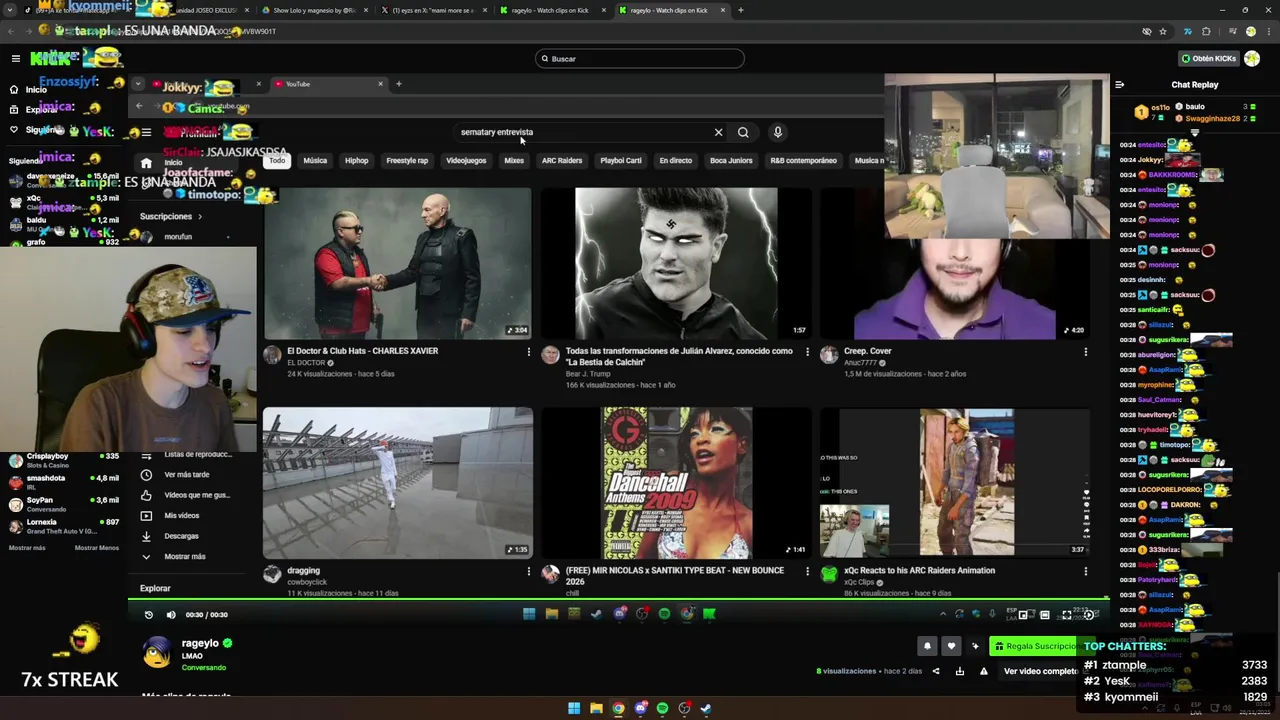This screenshot has height=720, width=1280.
Task: Open options menu for xQc Reacts video
Action: [1085, 571]
